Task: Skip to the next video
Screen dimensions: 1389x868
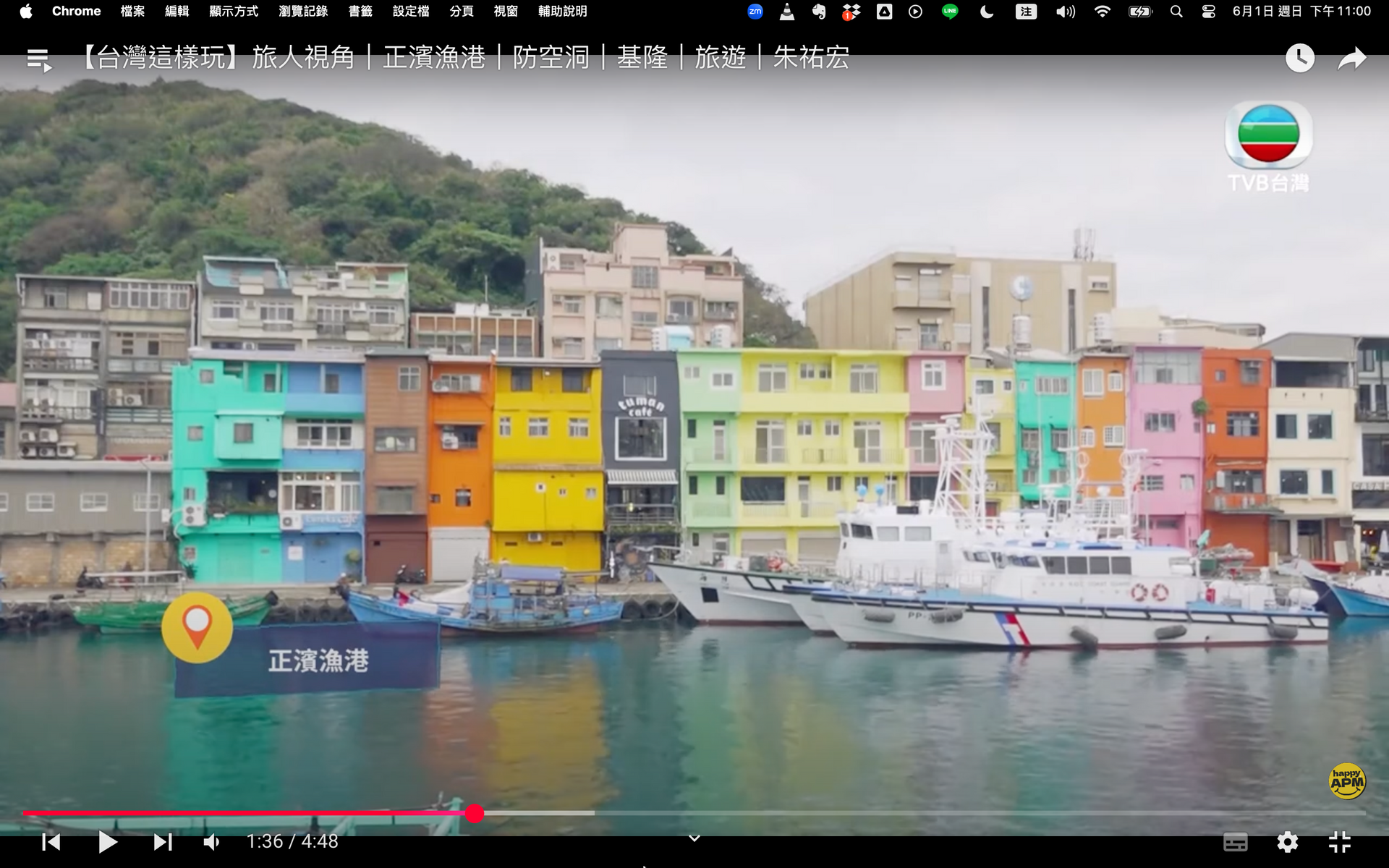Action: (163, 842)
